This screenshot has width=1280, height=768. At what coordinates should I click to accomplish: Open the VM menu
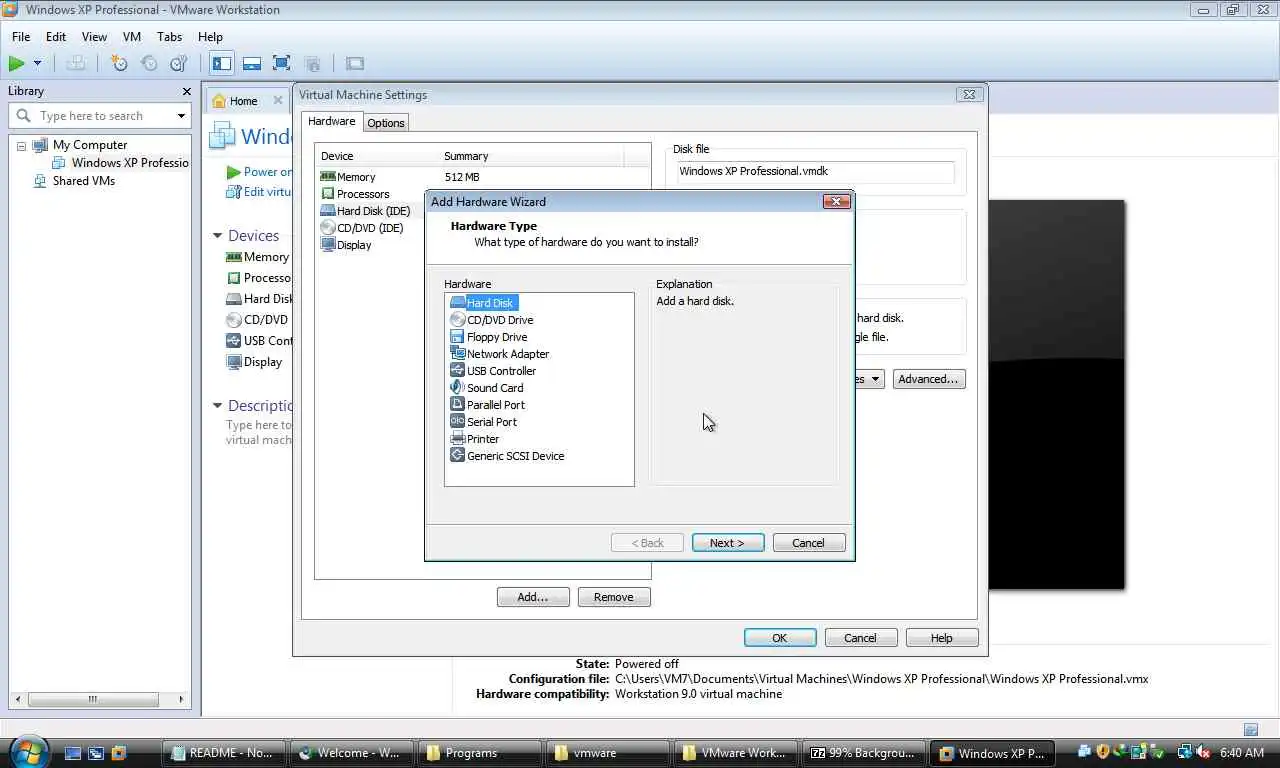coord(132,36)
